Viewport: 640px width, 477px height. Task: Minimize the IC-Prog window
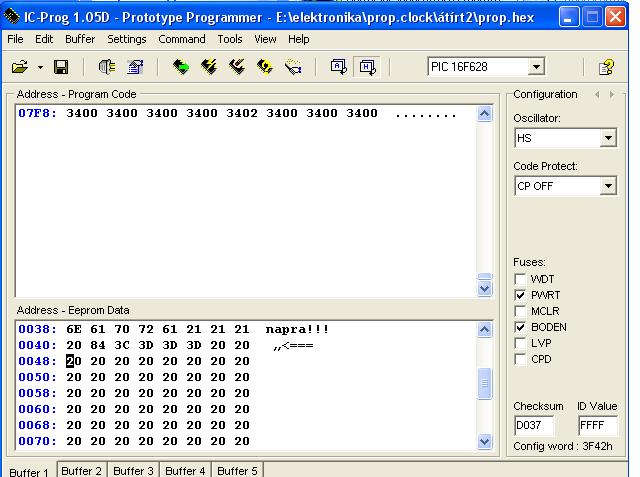[x=568, y=17]
